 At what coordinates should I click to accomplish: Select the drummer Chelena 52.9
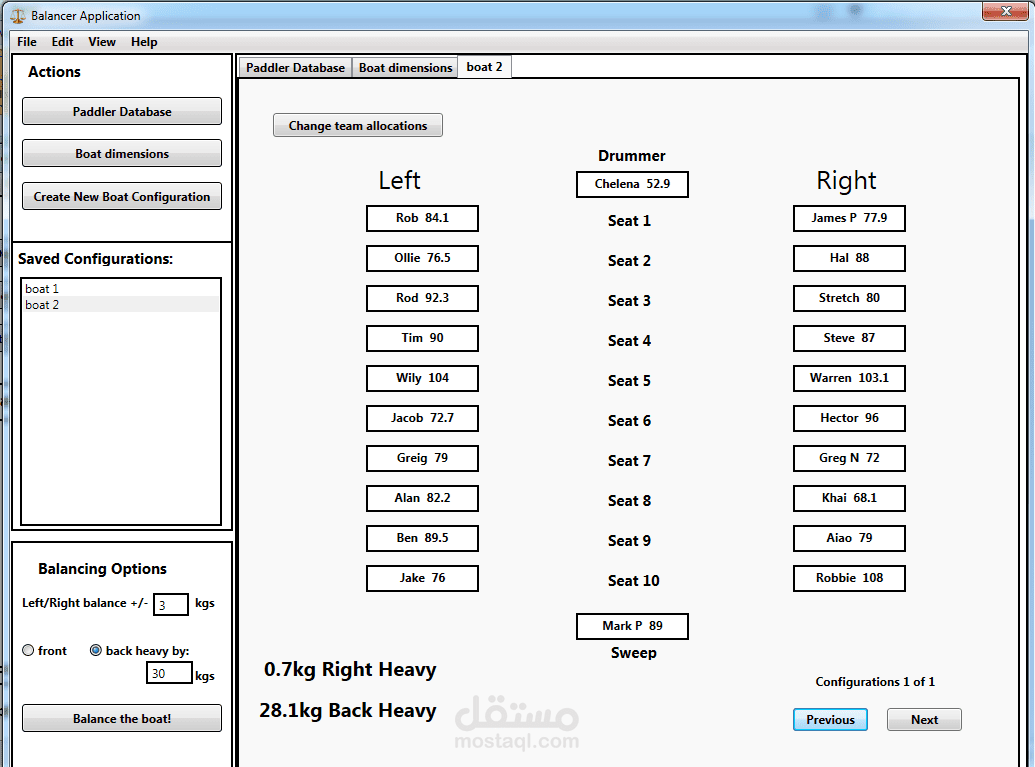coord(632,184)
